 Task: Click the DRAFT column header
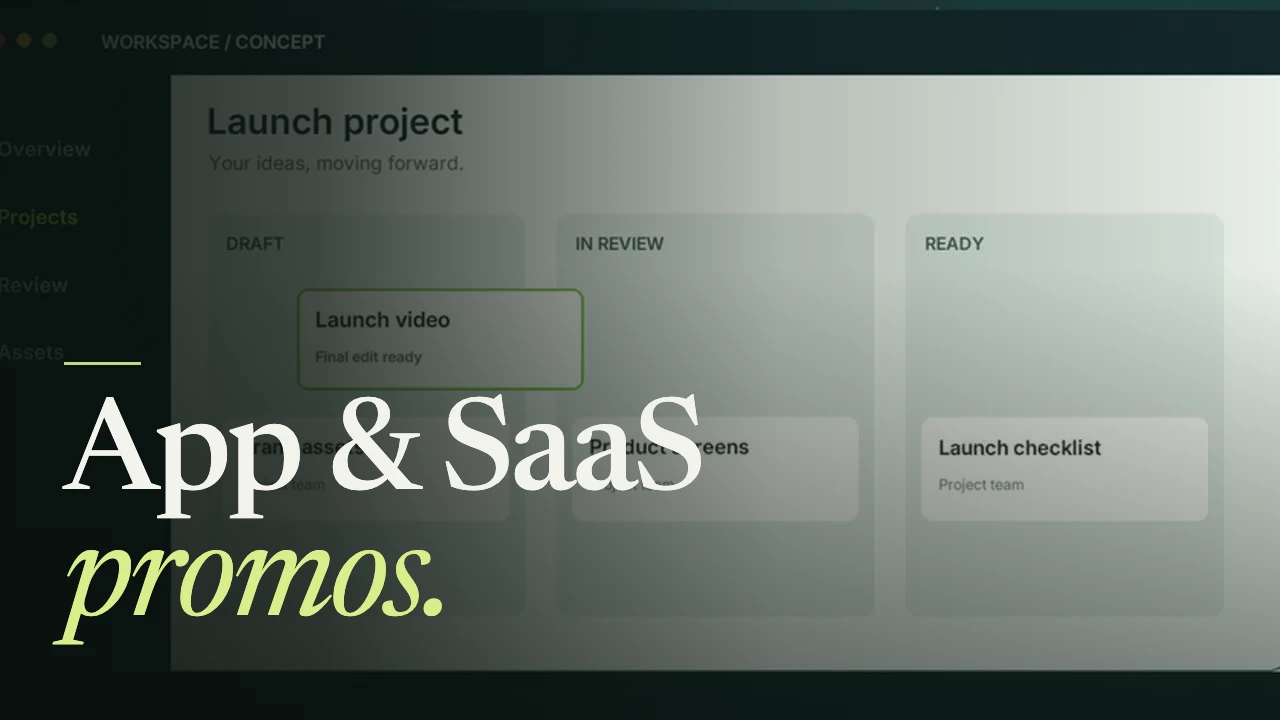click(x=255, y=243)
